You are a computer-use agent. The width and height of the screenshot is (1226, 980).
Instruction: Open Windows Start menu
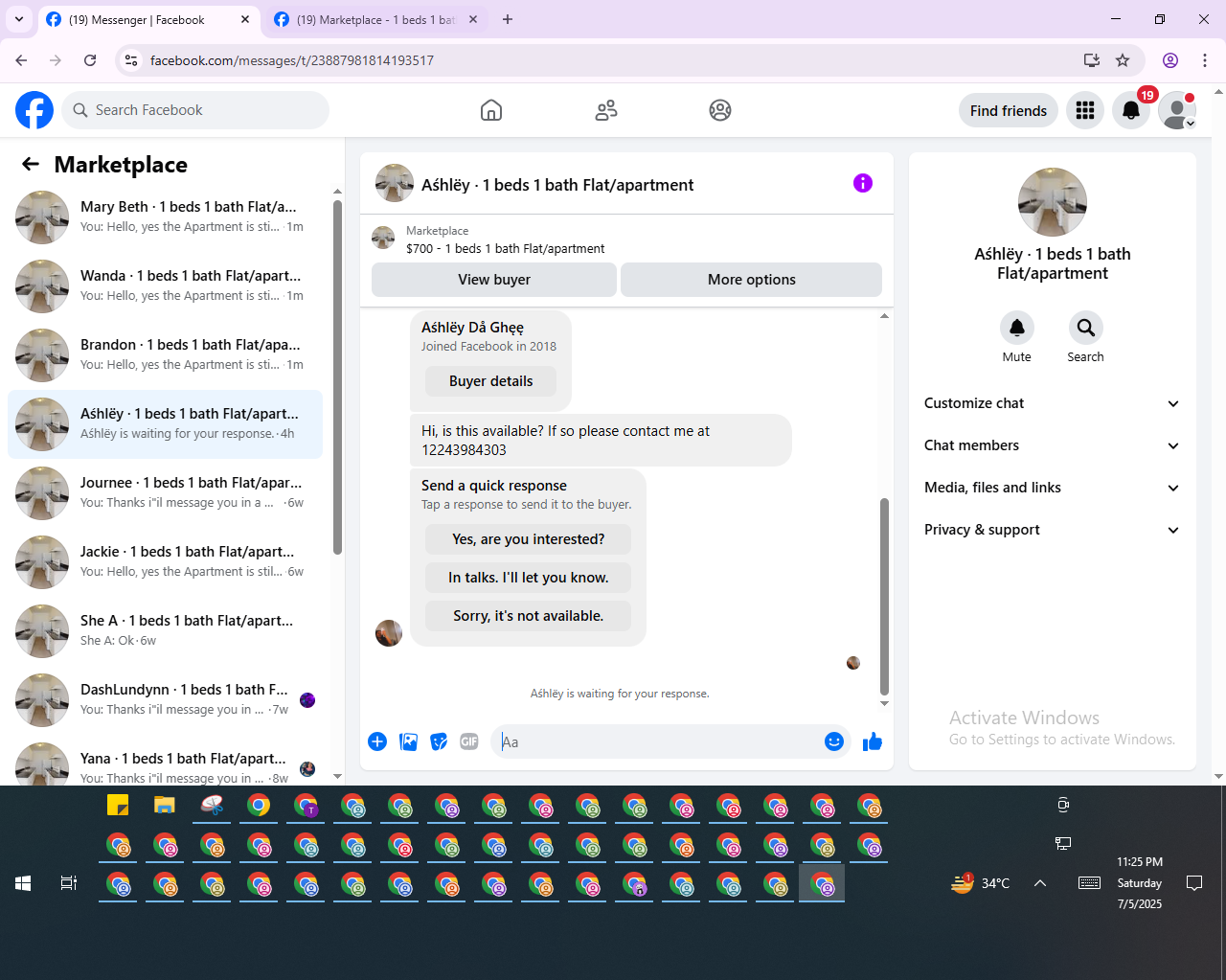click(23, 883)
